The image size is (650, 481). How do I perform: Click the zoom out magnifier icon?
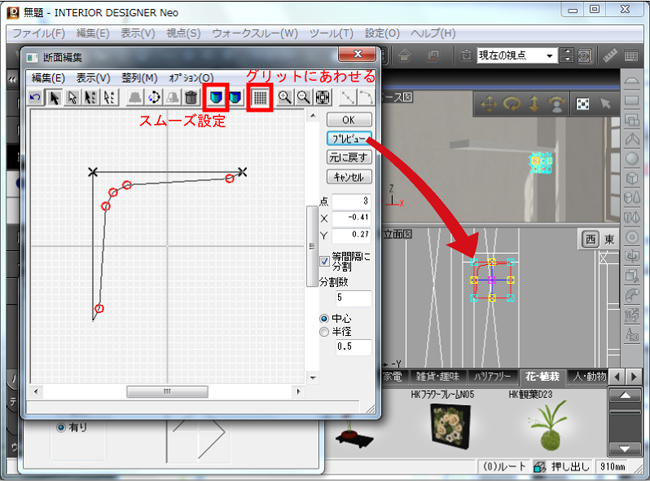point(304,98)
